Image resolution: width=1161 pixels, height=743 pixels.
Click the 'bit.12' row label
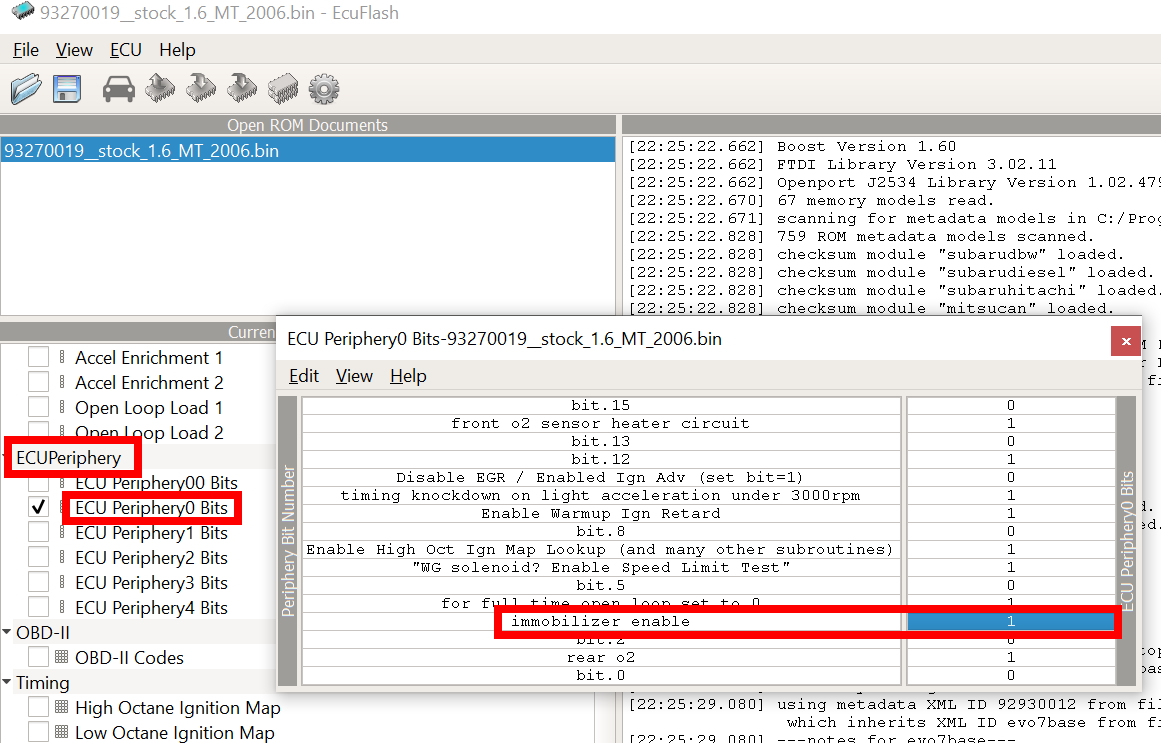pyautogui.click(x=600, y=459)
